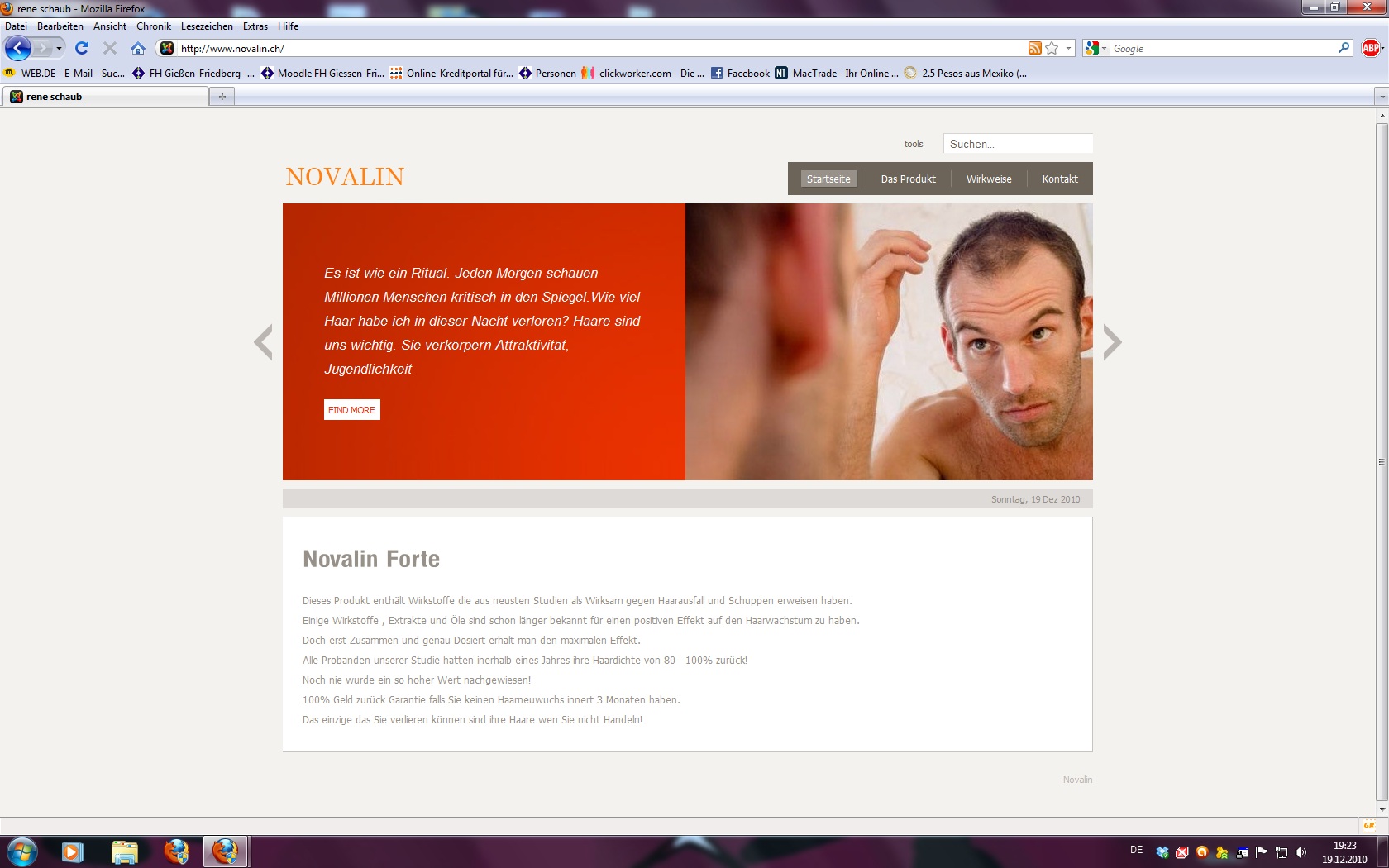Expand the search engine selector dropdown
Viewport: 1389px width, 868px height.
1095,49
